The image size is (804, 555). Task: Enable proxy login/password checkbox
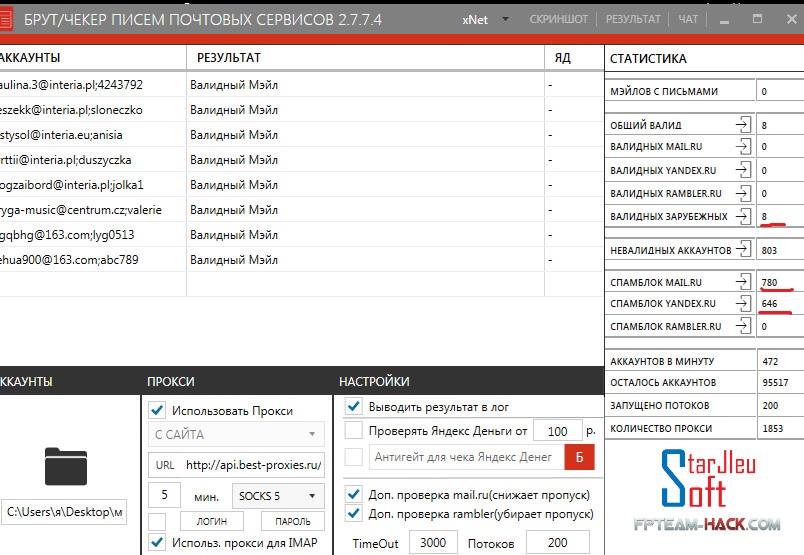pos(157,521)
